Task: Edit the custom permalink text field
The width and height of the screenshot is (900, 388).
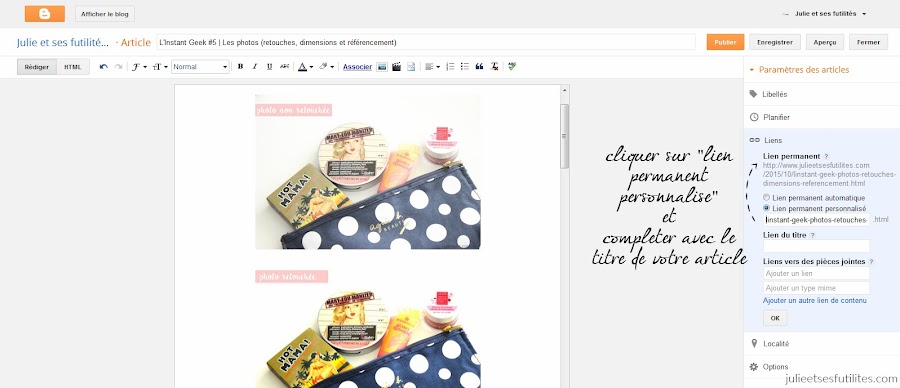Action: click(816, 220)
